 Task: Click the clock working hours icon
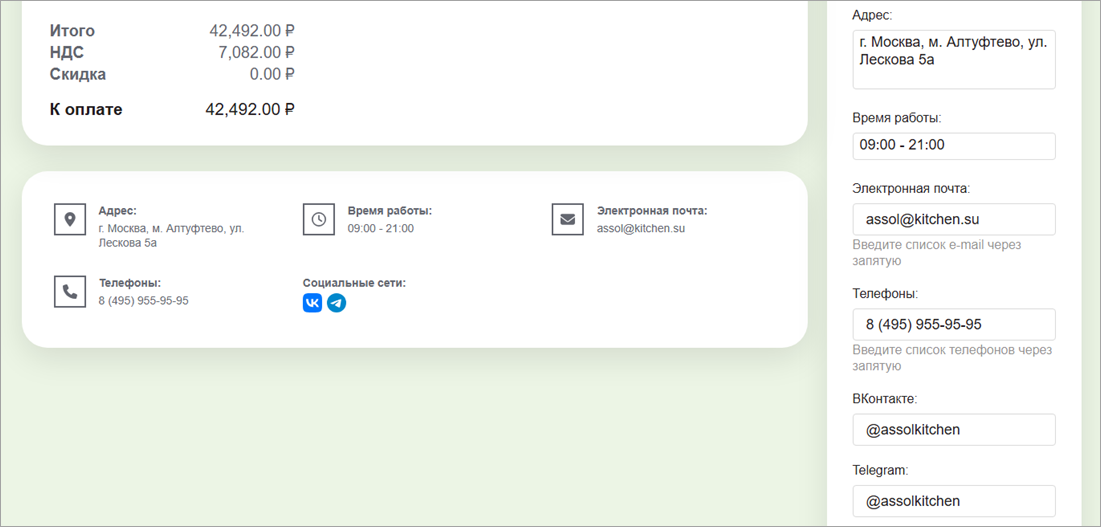coord(318,219)
